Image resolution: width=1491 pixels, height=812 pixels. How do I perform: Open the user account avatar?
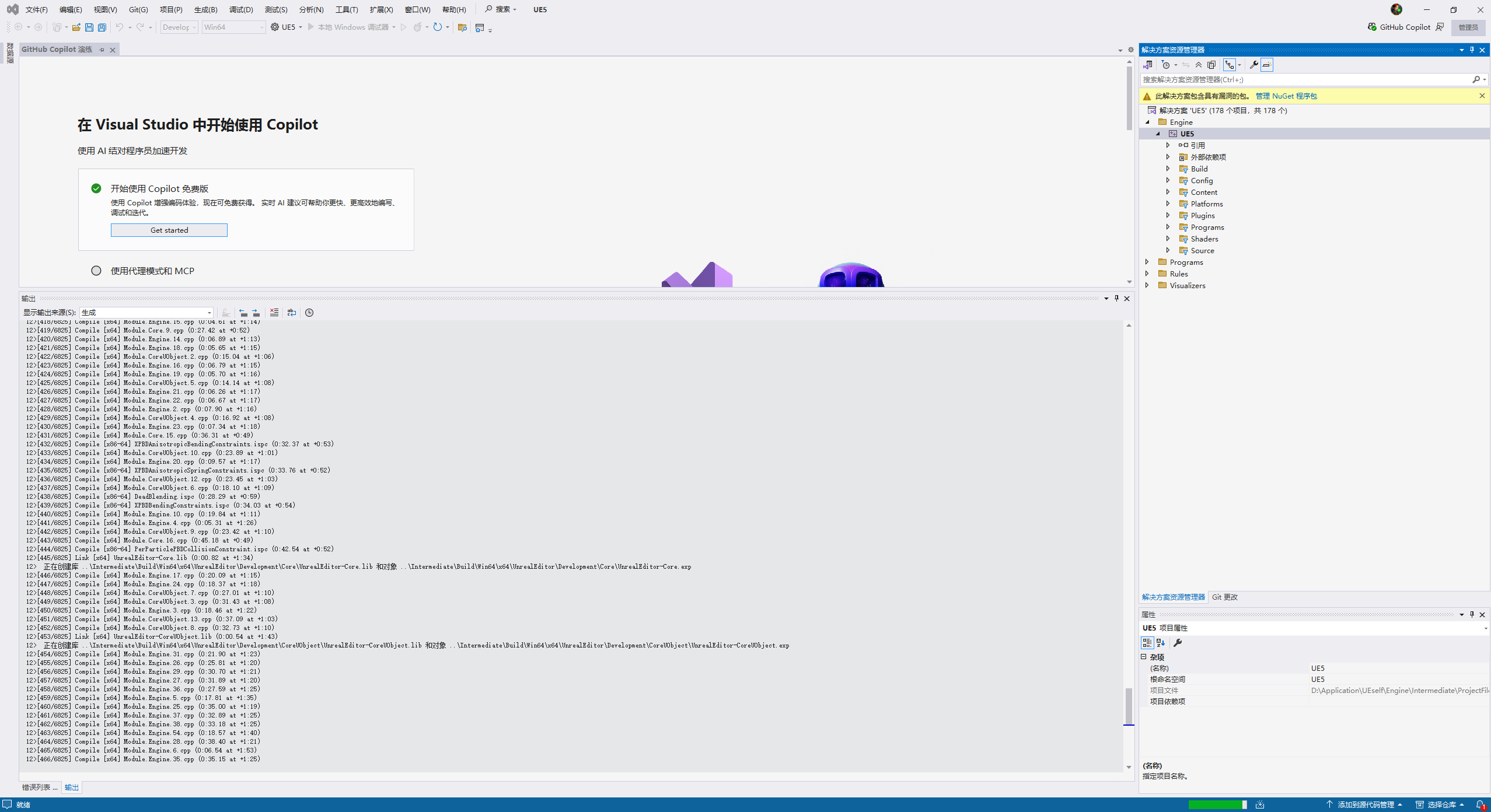click(x=1396, y=9)
